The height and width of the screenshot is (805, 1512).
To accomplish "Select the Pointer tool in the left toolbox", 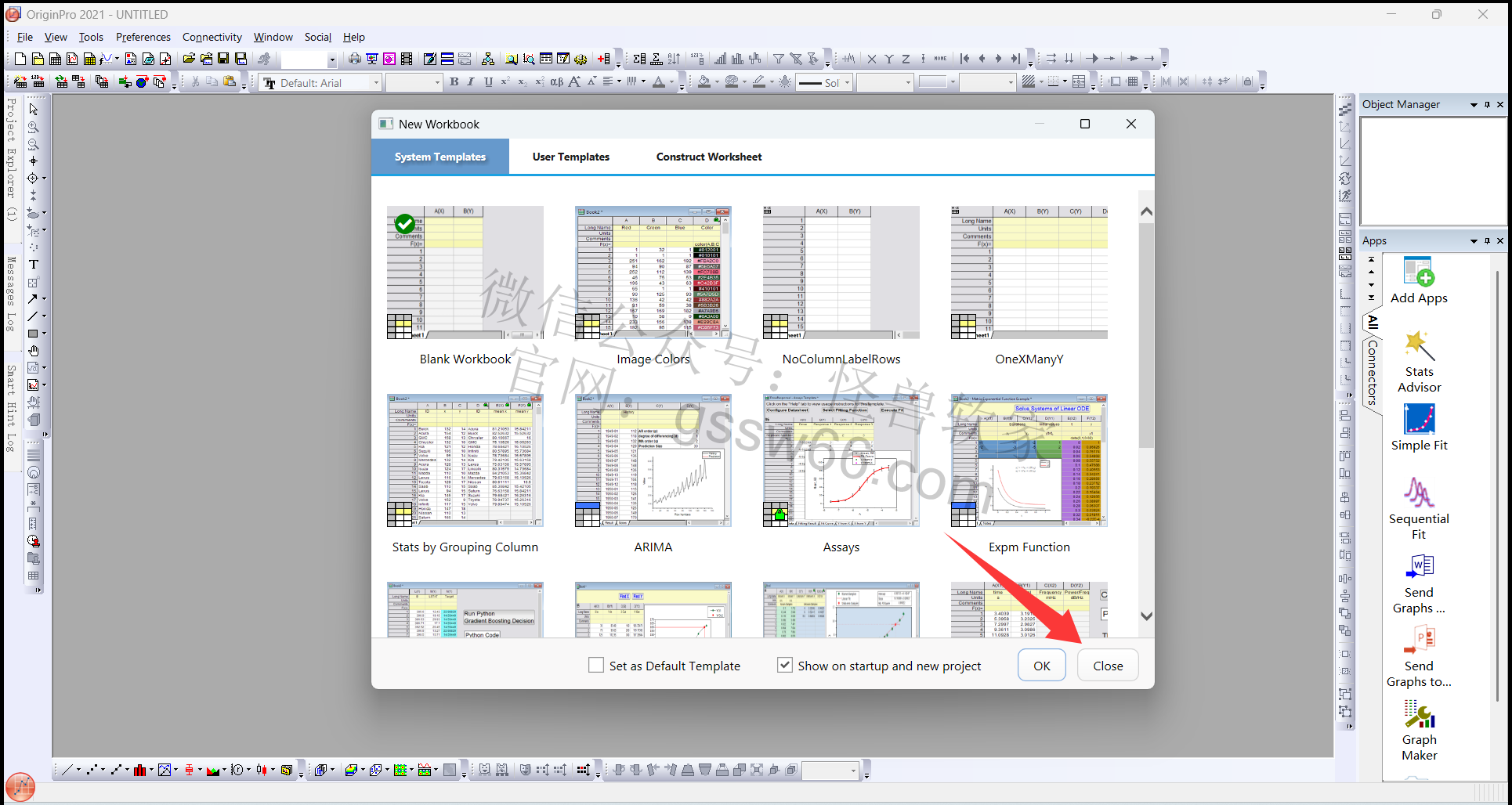I will 34,110.
